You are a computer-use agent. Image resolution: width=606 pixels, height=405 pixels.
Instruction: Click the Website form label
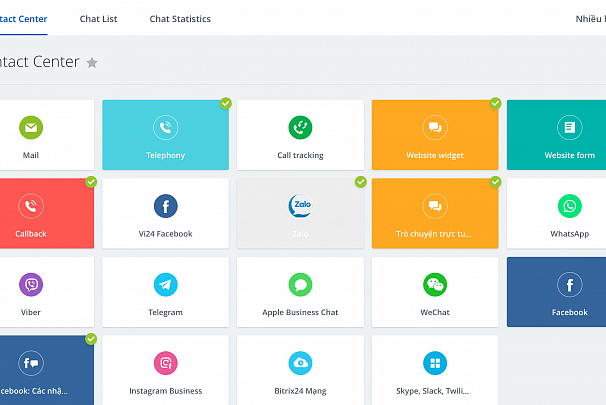pos(570,155)
